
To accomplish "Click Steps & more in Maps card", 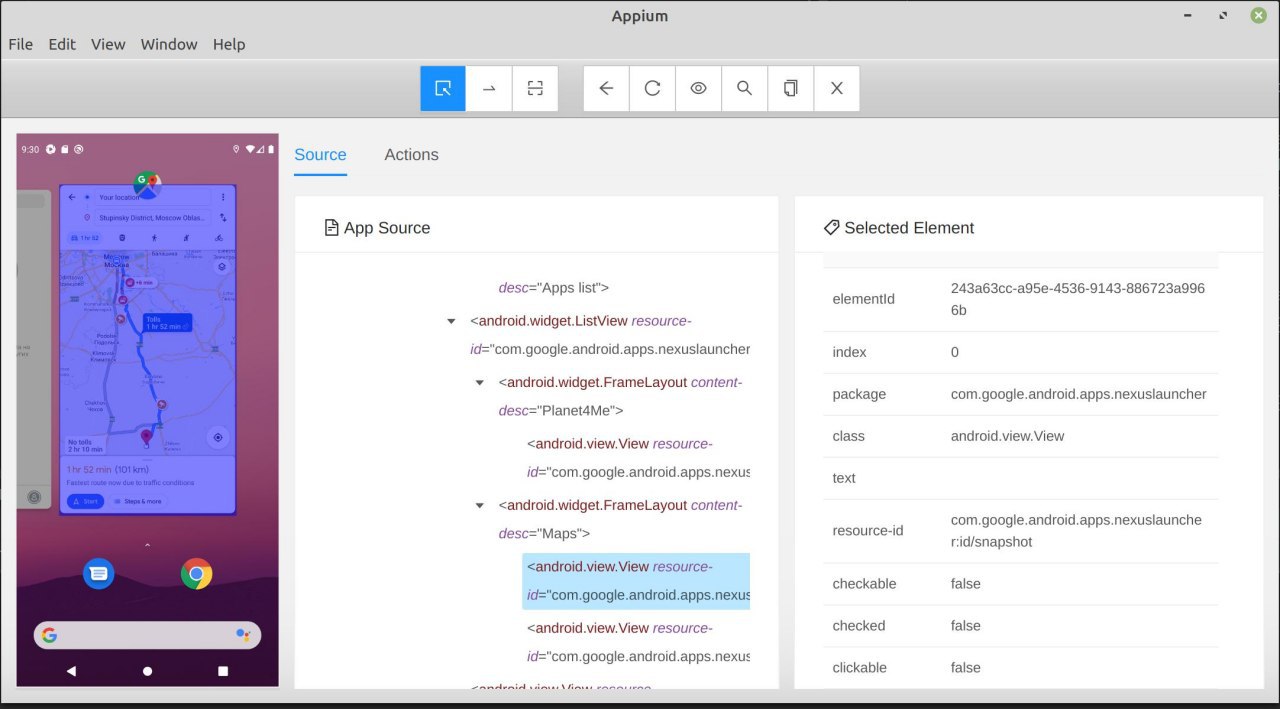I will coord(138,501).
